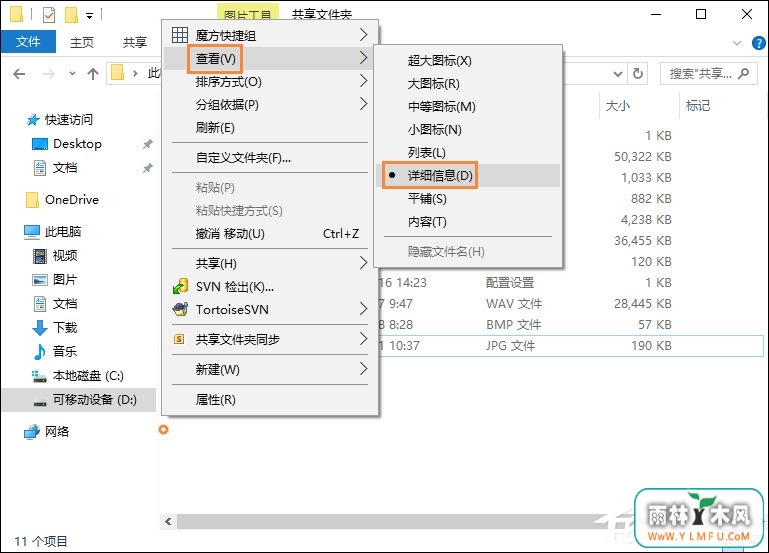Open the 视频 folder
The width and height of the screenshot is (769, 553).
click(65, 255)
